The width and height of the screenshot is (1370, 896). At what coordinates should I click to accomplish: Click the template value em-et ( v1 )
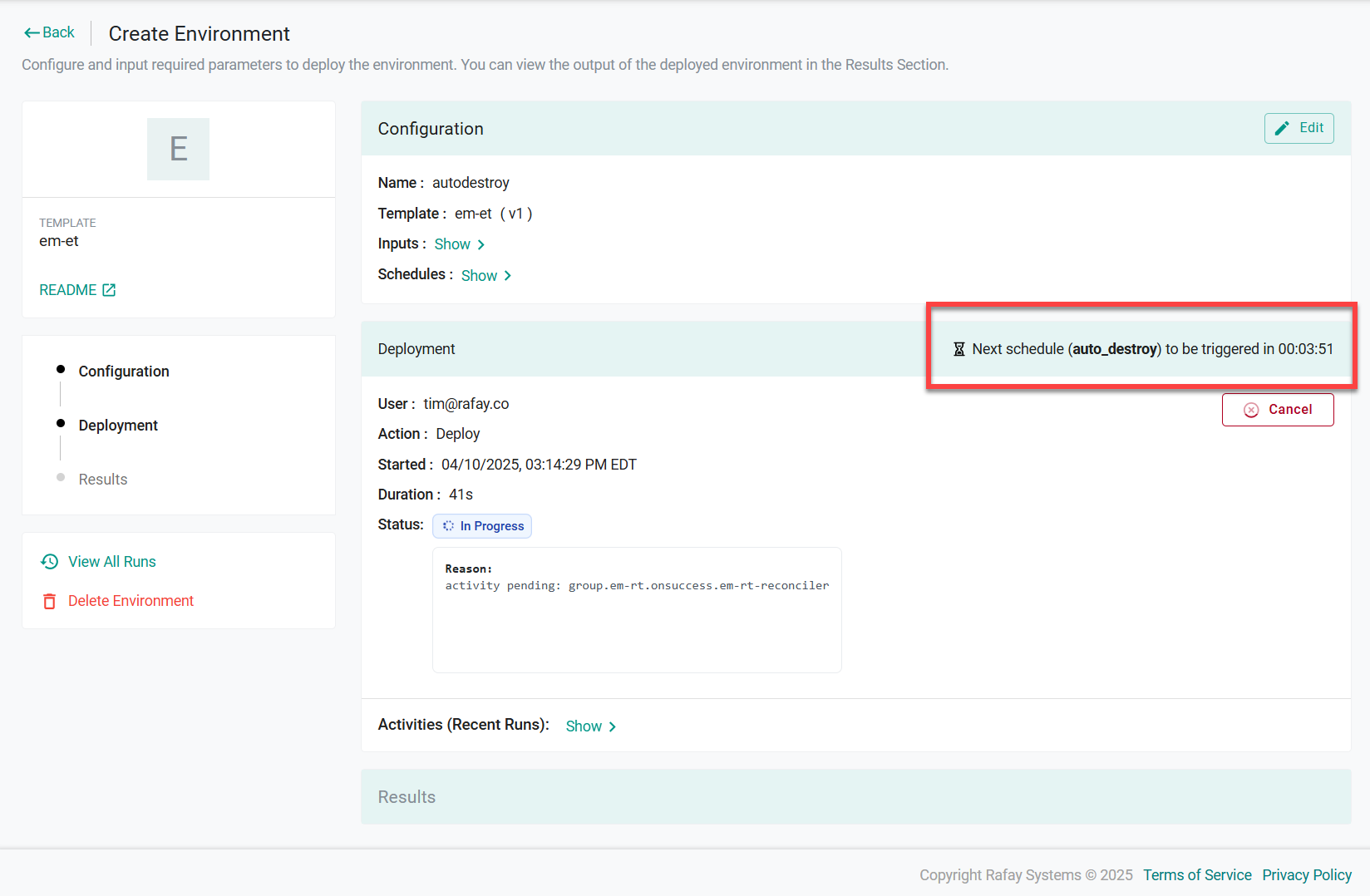tap(494, 214)
